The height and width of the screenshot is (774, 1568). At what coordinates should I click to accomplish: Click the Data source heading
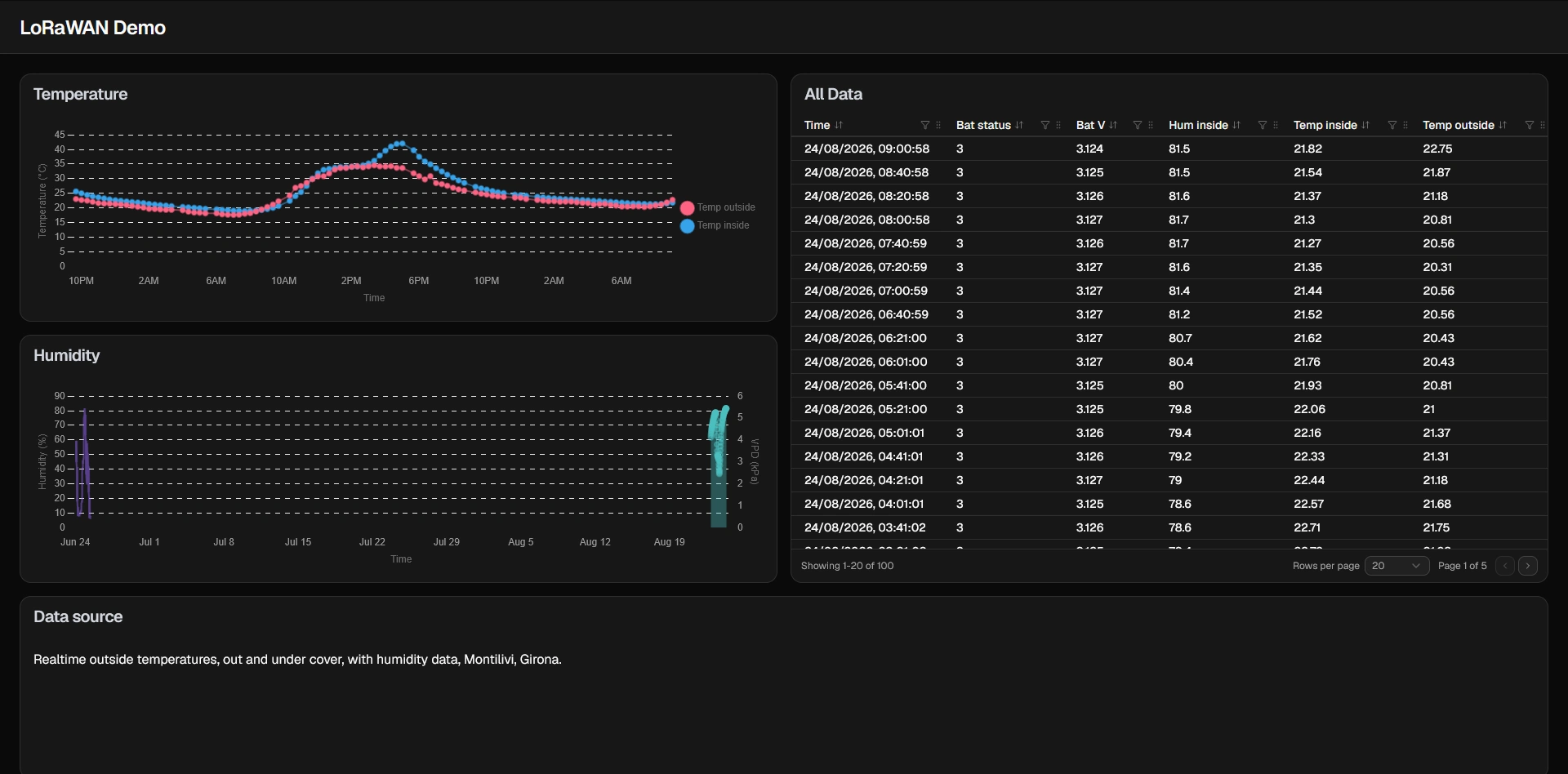pyautogui.click(x=78, y=616)
